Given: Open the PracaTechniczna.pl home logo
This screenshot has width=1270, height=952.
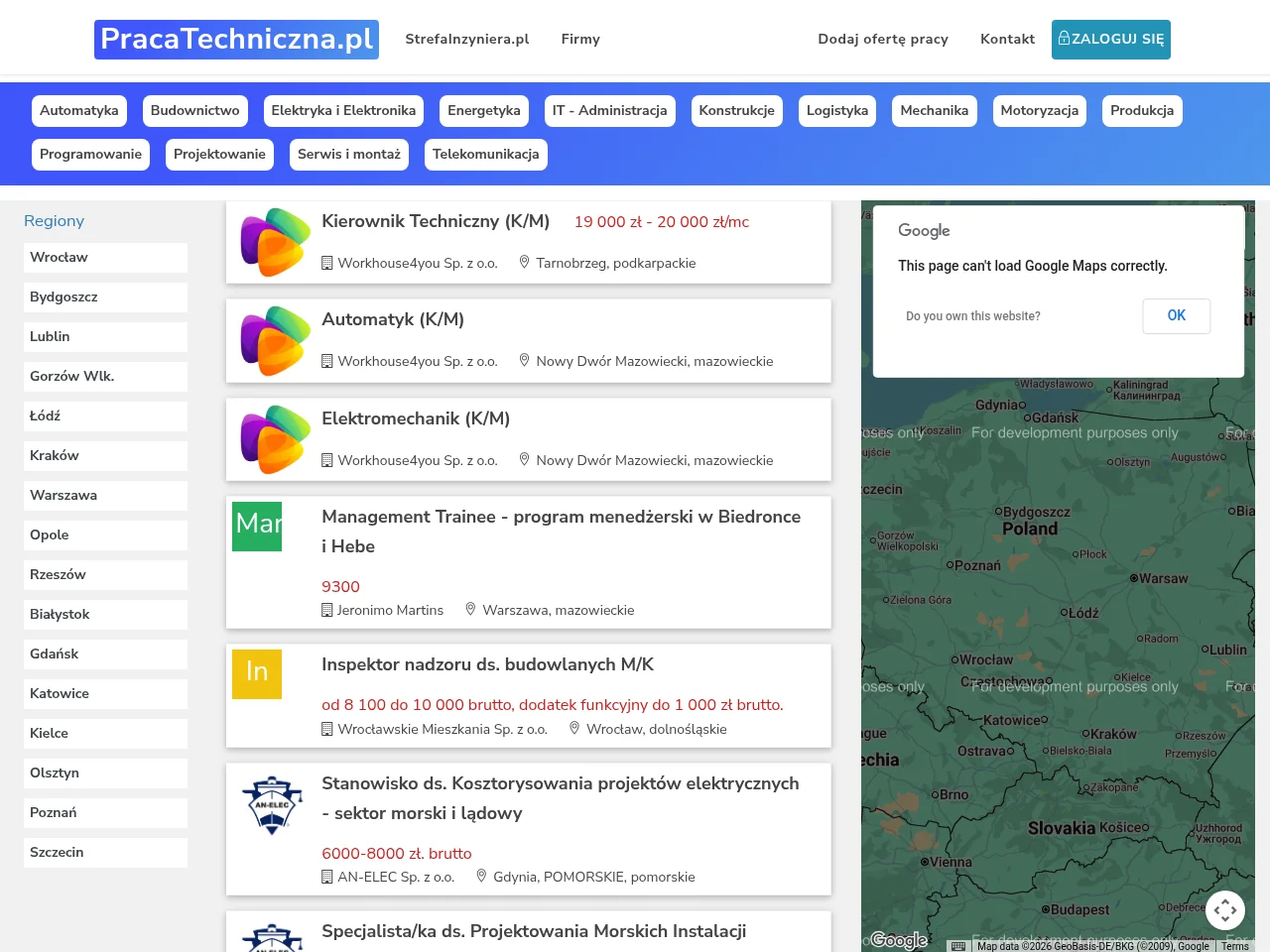Looking at the screenshot, I should [x=236, y=40].
